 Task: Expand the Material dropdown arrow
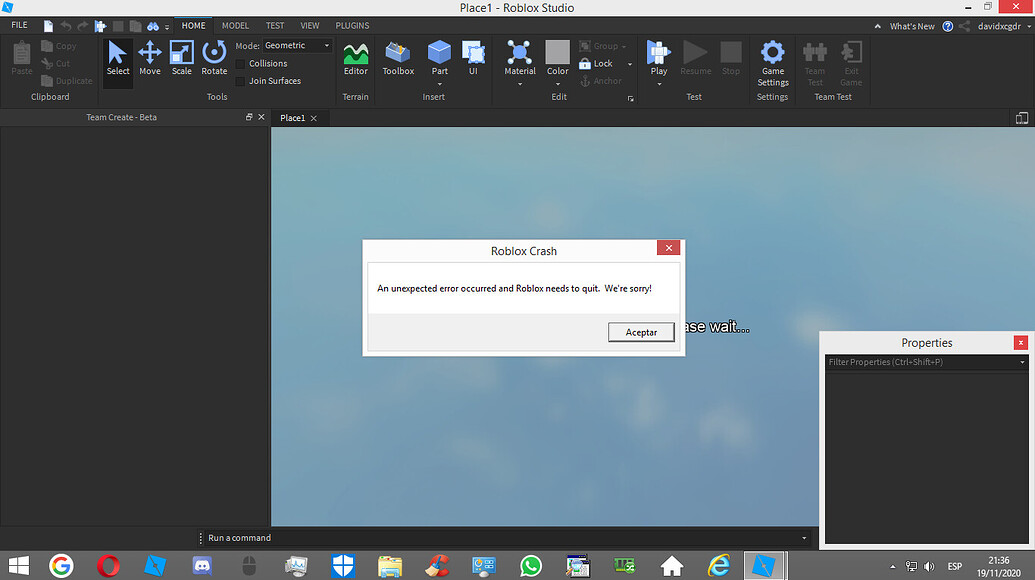(x=519, y=84)
